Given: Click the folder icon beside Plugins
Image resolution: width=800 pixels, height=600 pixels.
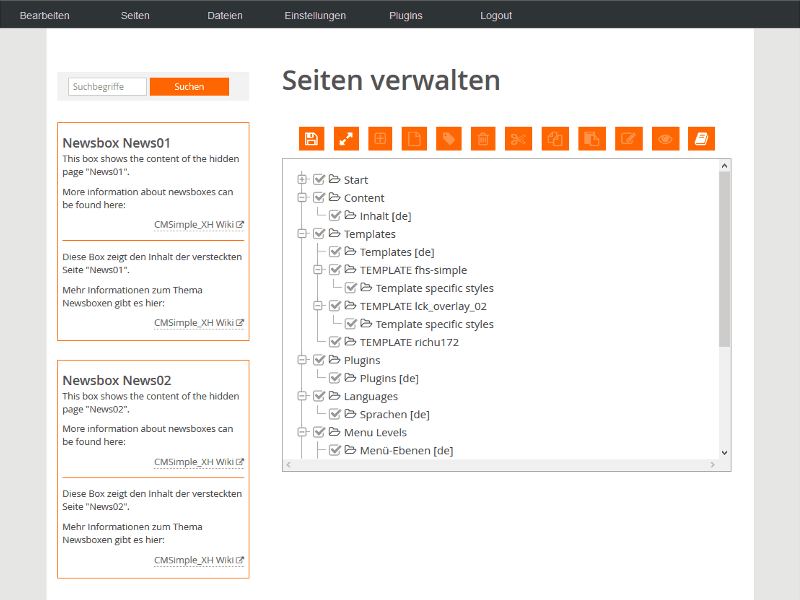Looking at the screenshot, I should [334, 360].
